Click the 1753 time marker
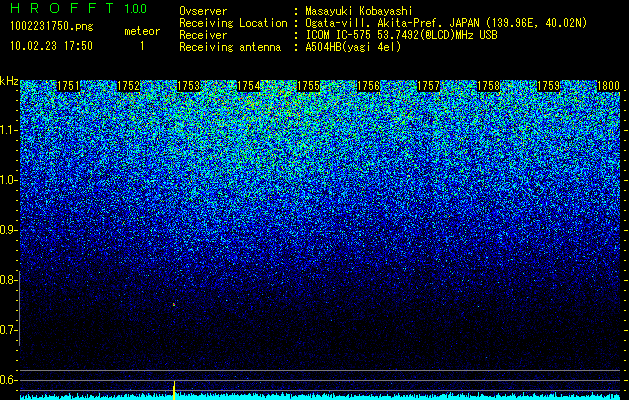 click(189, 86)
